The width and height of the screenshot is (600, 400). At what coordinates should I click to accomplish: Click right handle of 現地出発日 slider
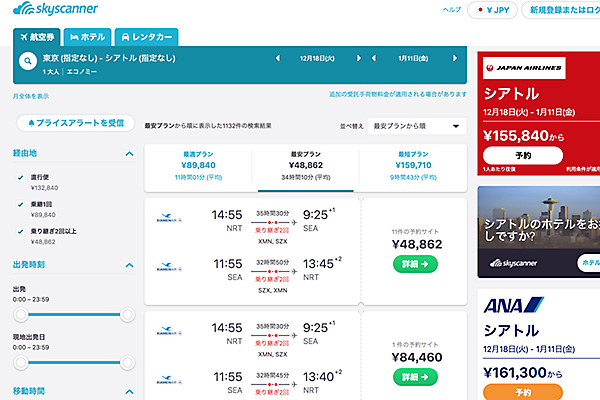click(127, 362)
